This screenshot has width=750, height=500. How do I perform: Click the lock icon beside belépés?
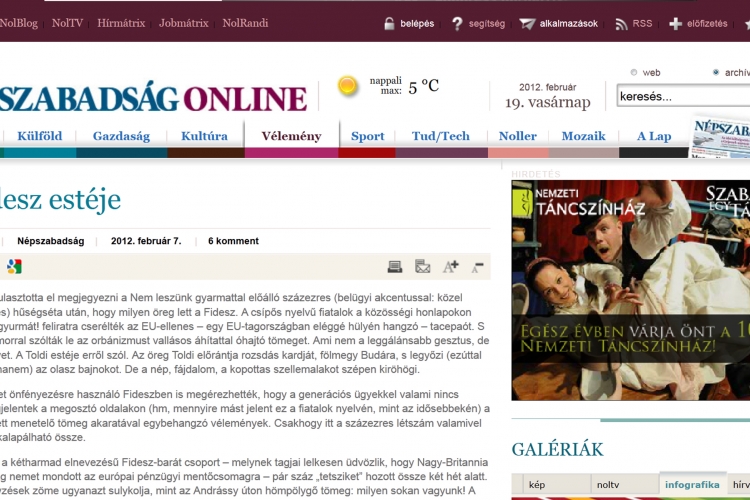pyautogui.click(x=389, y=23)
